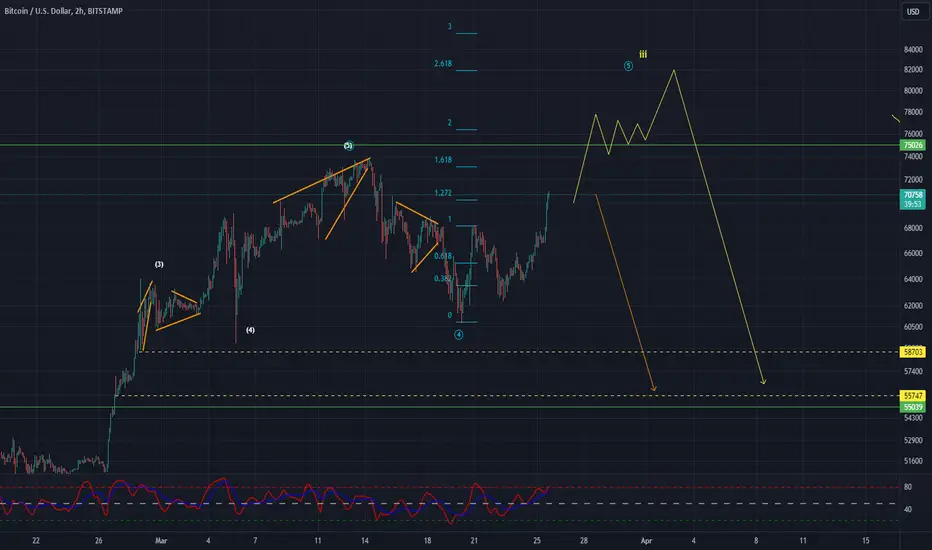Select the white (4) wave label
The image size is (932, 550).
[x=250, y=330]
